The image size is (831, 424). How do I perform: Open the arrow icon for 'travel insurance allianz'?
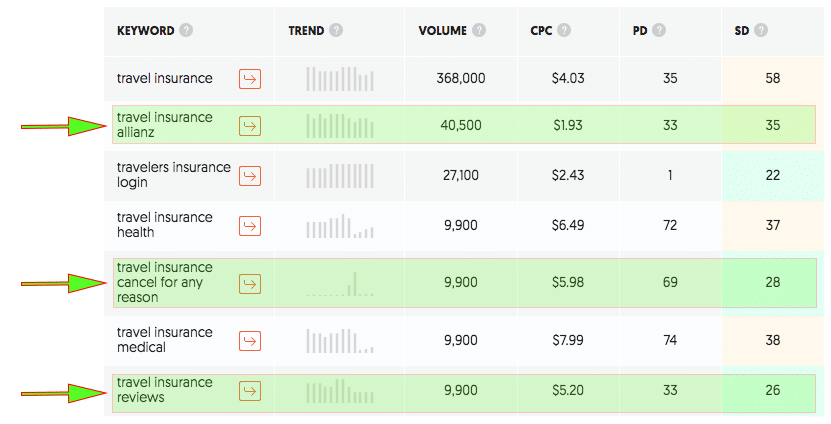pos(250,125)
